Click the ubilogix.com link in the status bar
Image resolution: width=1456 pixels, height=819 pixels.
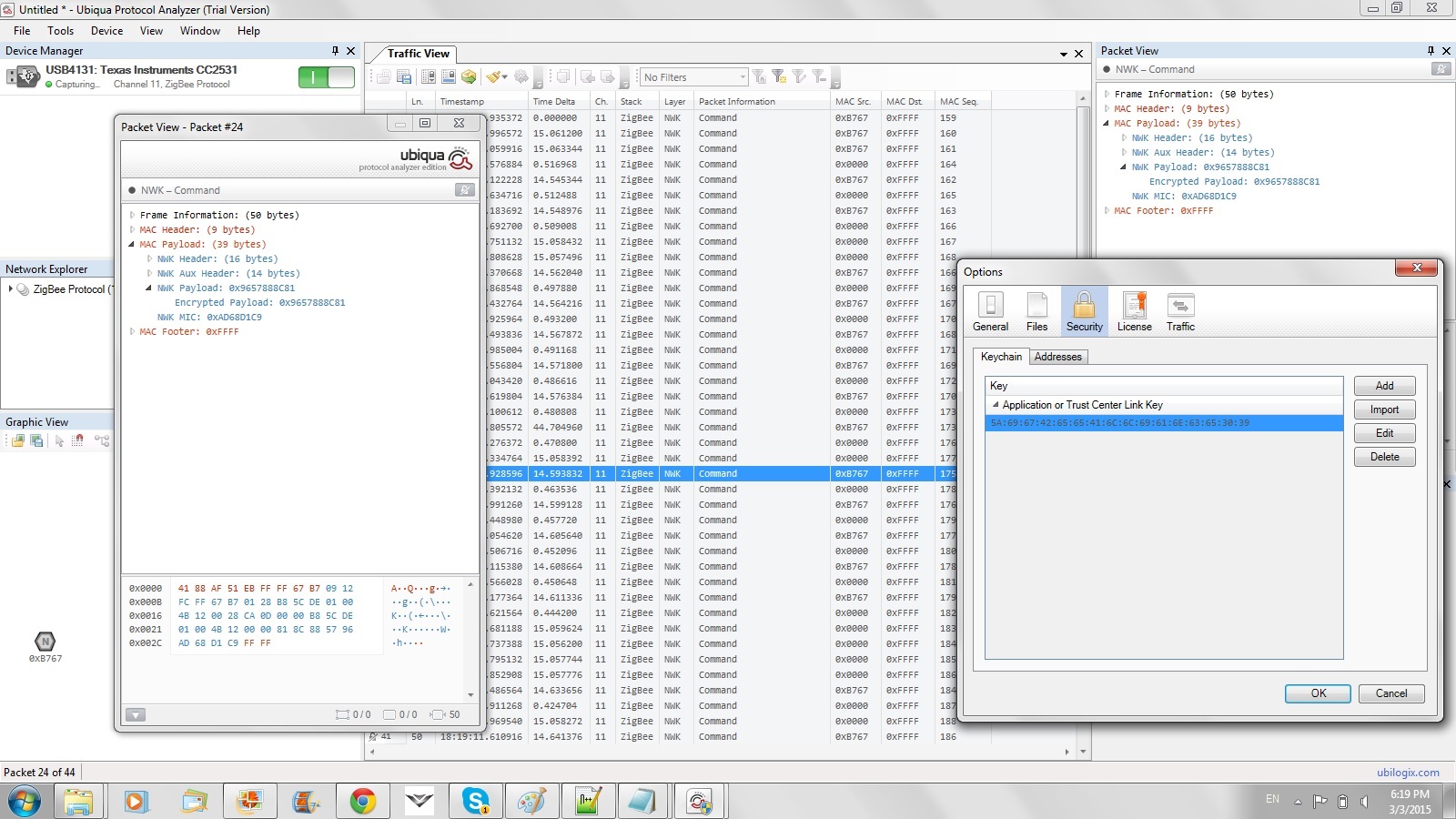point(1408,773)
